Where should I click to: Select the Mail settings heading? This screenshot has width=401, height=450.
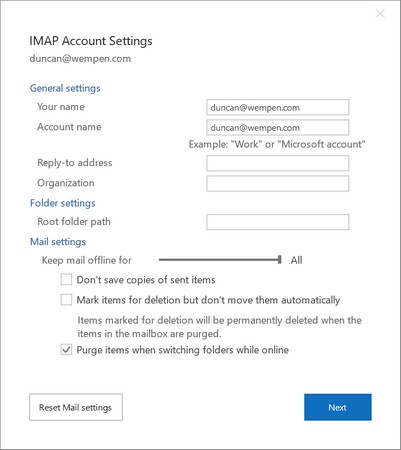[58, 242]
